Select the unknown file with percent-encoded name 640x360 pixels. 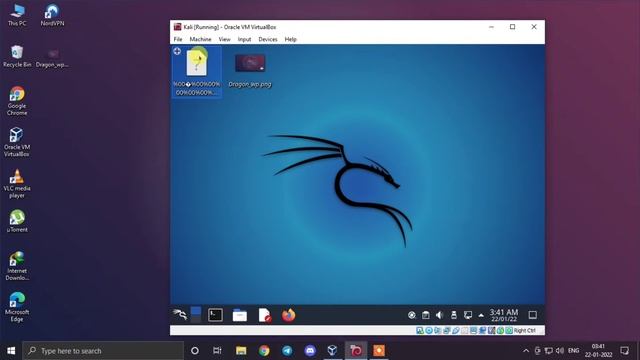click(x=197, y=72)
